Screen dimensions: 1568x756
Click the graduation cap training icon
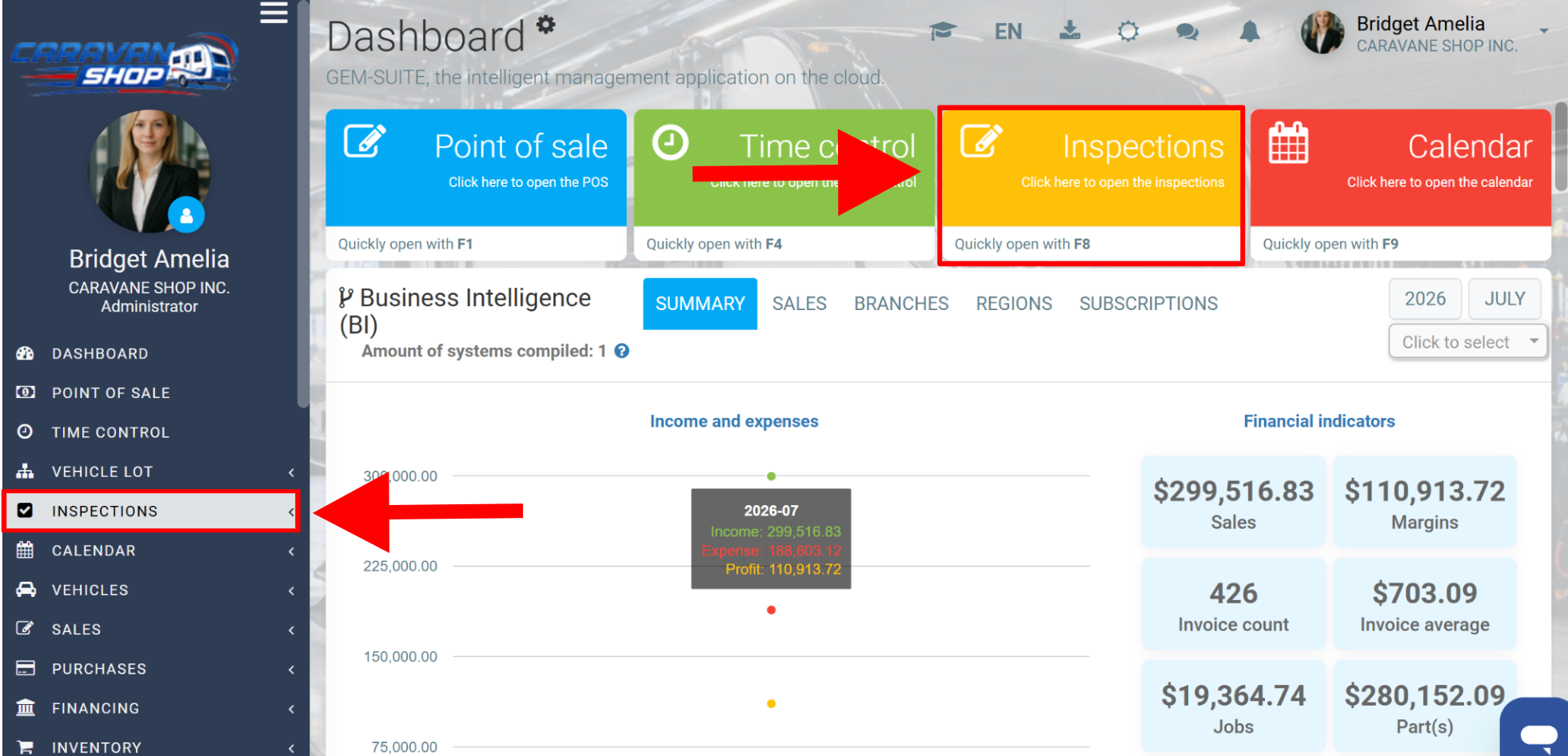(x=944, y=31)
